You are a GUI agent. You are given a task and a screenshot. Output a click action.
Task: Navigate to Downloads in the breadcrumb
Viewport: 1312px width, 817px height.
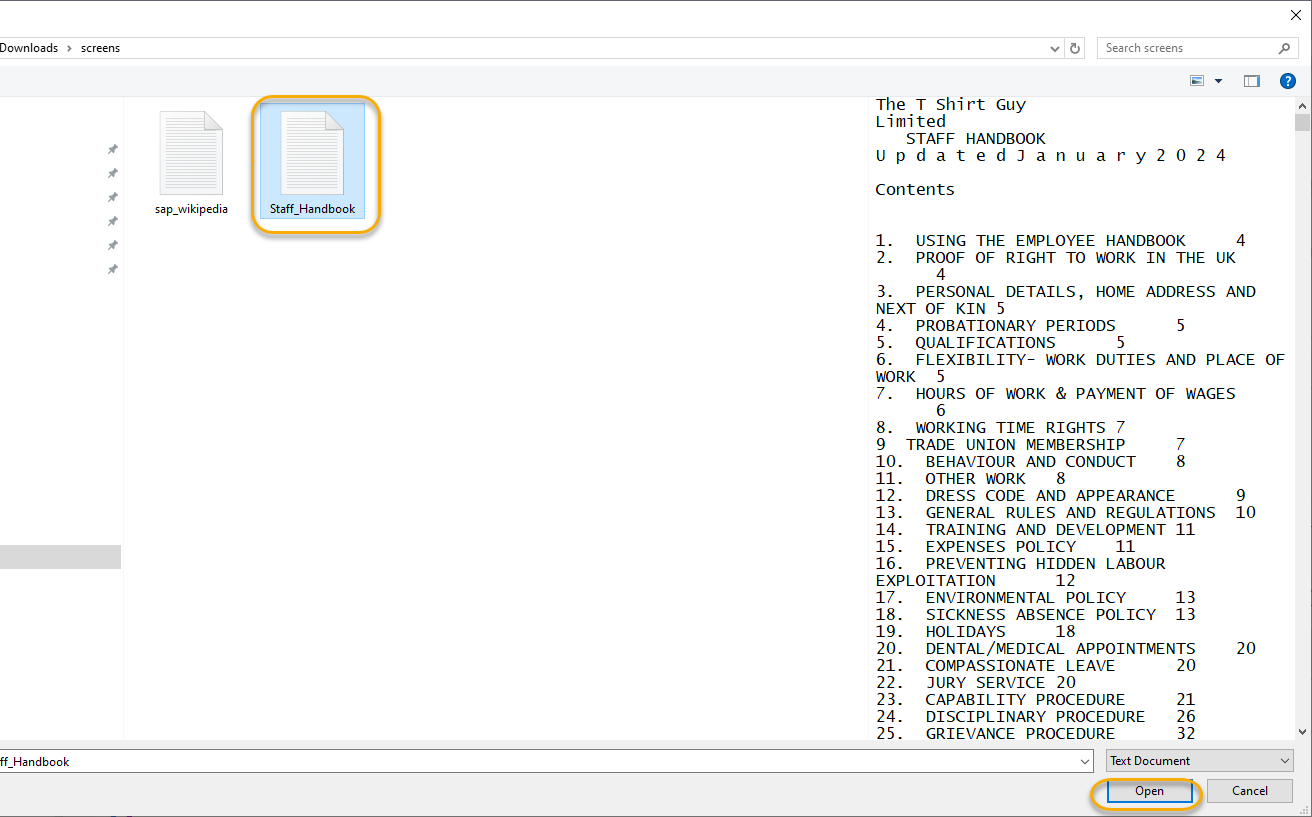coord(29,48)
